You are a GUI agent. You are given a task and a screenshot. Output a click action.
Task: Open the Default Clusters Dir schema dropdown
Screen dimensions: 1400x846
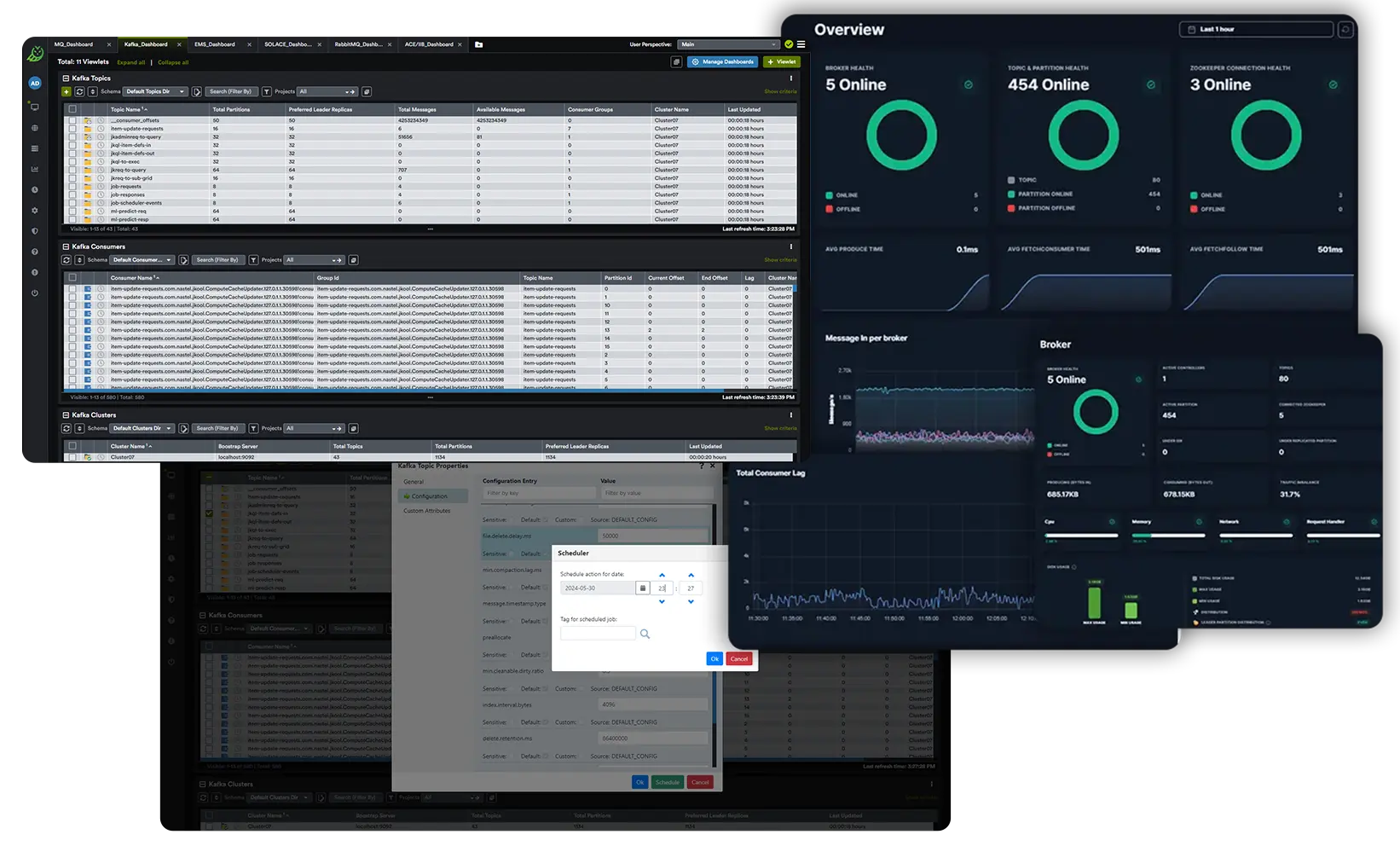click(142, 428)
